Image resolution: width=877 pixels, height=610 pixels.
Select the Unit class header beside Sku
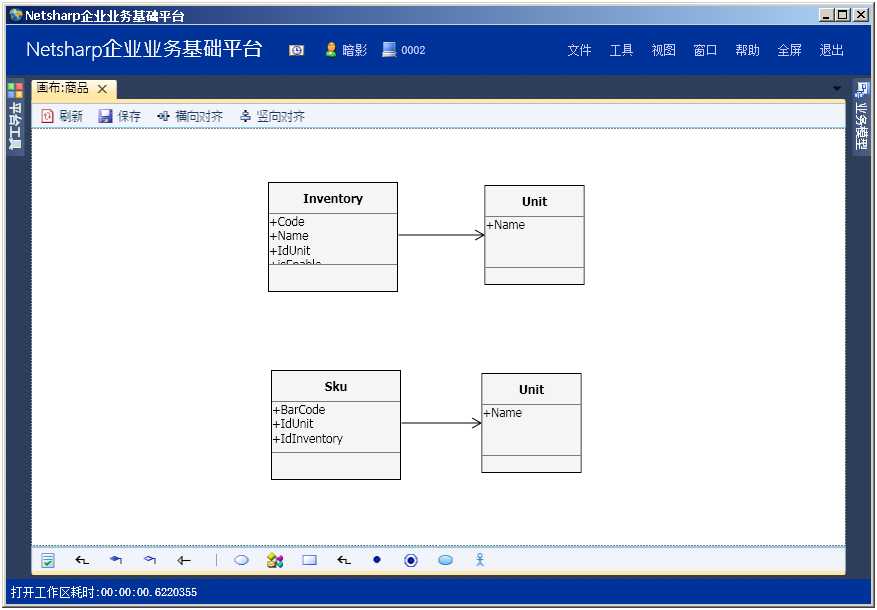531,389
